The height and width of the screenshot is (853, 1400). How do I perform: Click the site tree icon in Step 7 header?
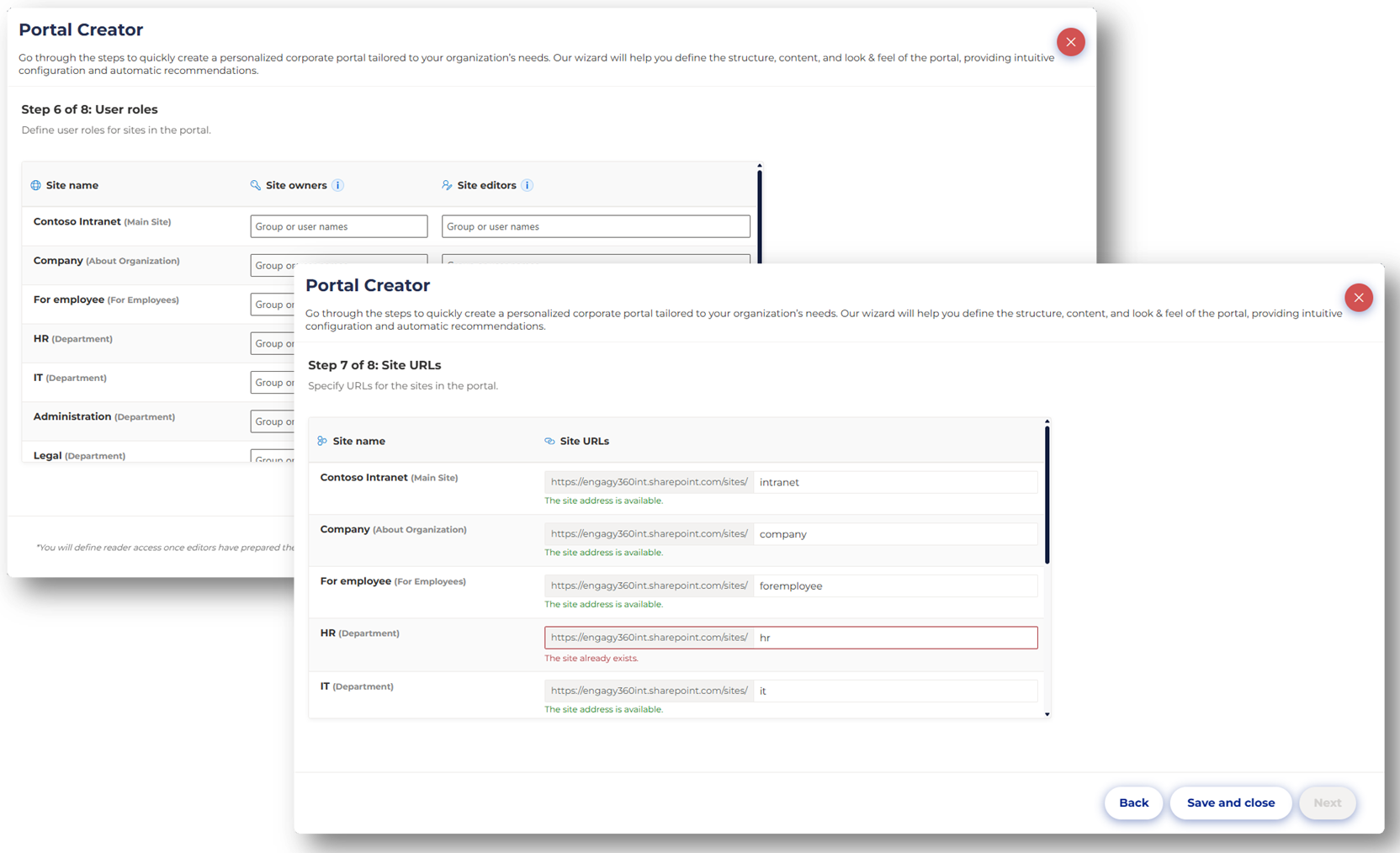point(322,441)
